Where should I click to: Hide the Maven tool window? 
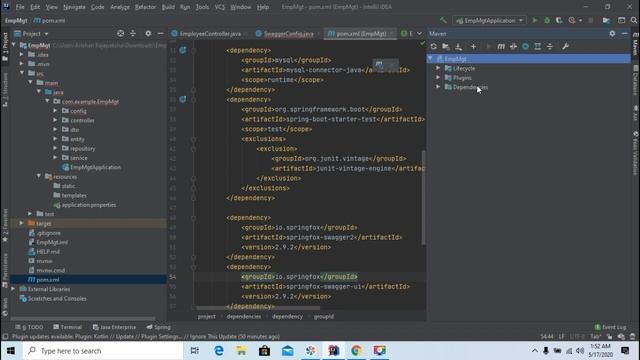tap(625, 33)
